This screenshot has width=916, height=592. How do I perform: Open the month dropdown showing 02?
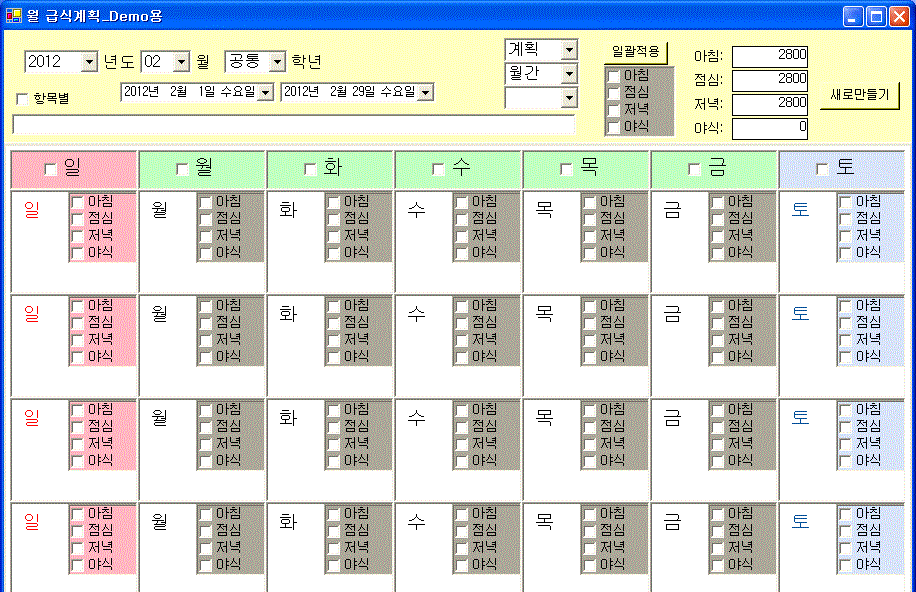coord(182,61)
